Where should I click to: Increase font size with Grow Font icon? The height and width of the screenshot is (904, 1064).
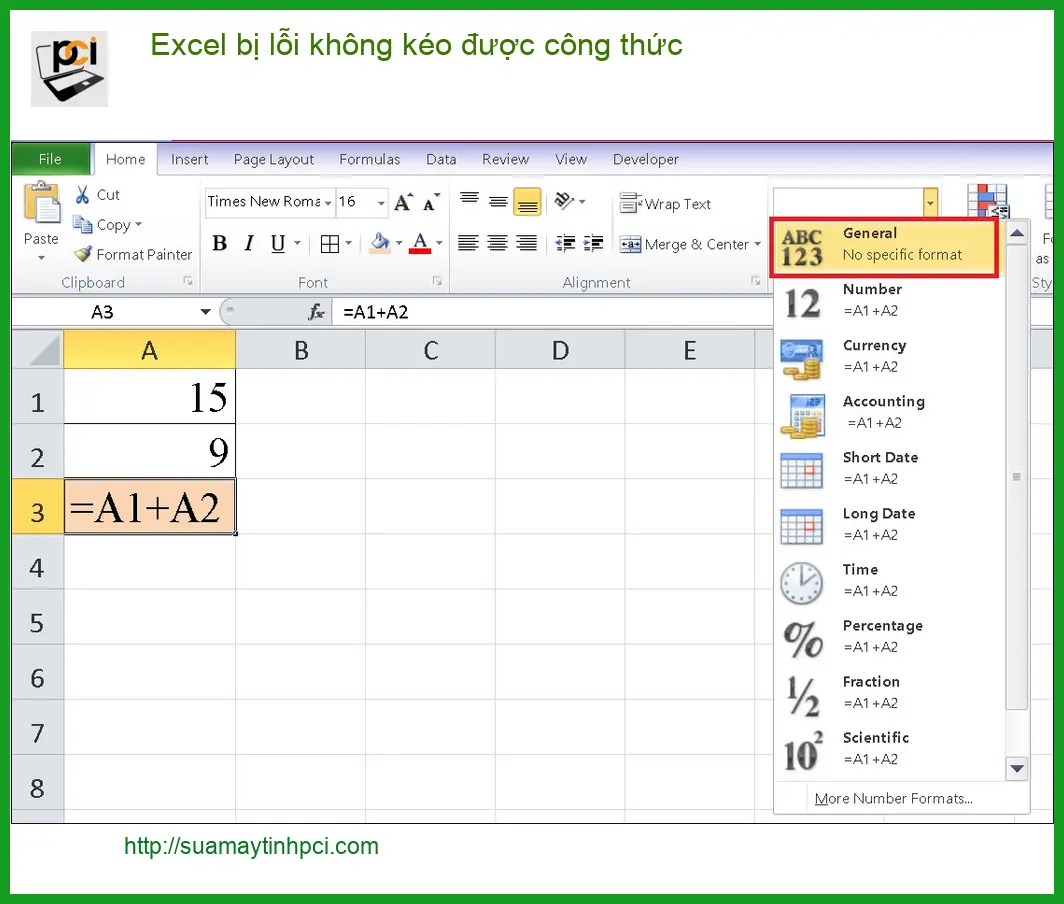pos(403,202)
